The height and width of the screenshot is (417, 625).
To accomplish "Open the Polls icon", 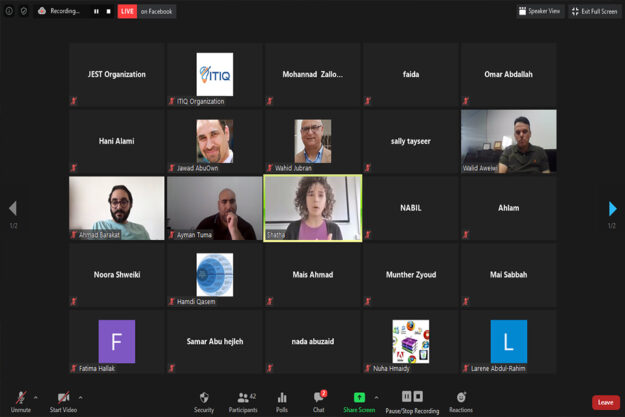I will pyautogui.click(x=282, y=400).
